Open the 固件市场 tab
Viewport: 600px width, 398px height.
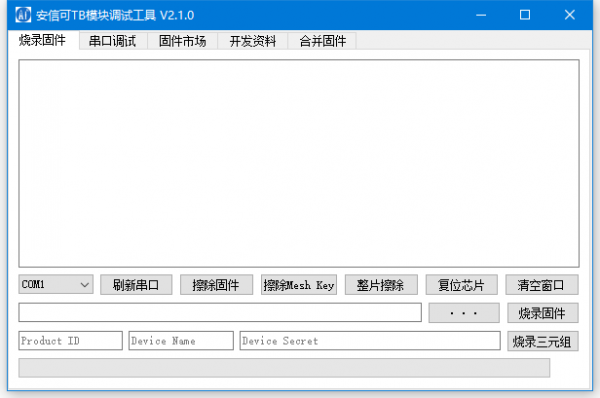[183, 41]
